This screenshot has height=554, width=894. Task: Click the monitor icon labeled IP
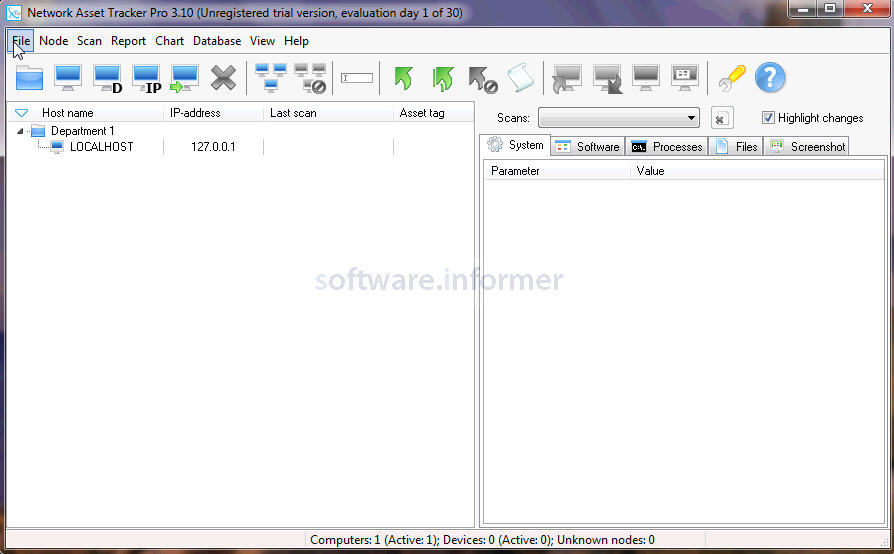(147, 78)
